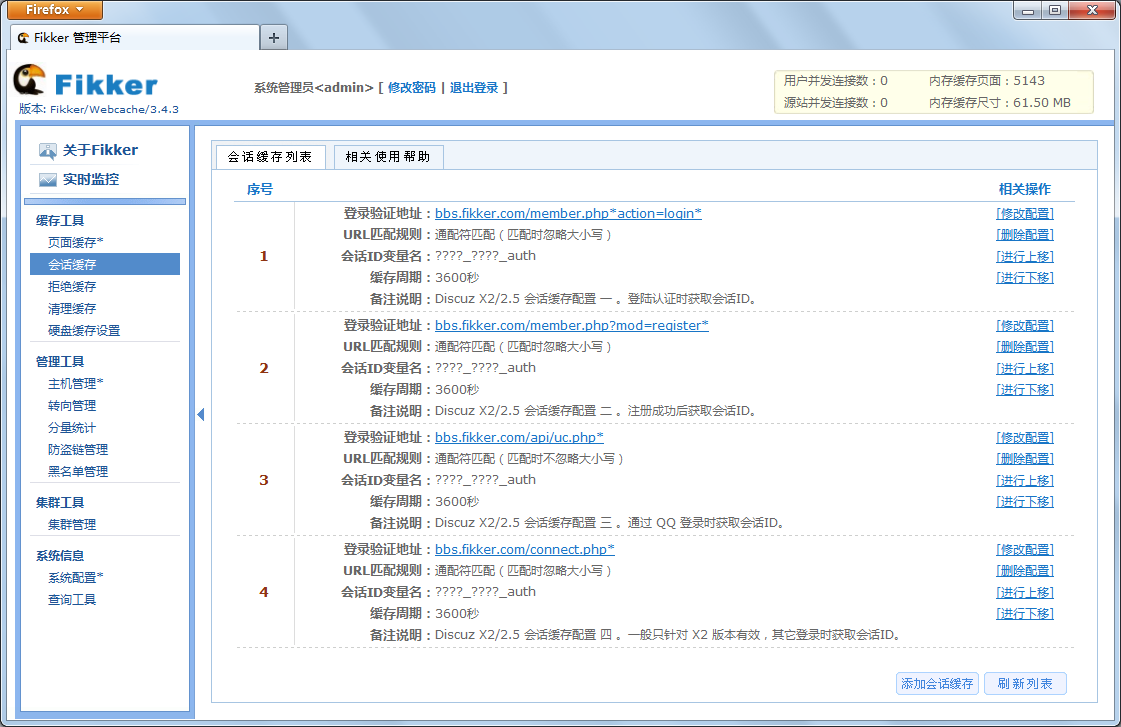The height and width of the screenshot is (727, 1121).
Task: Click the 修改密码 link
Action: pyautogui.click(x=412, y=87)
